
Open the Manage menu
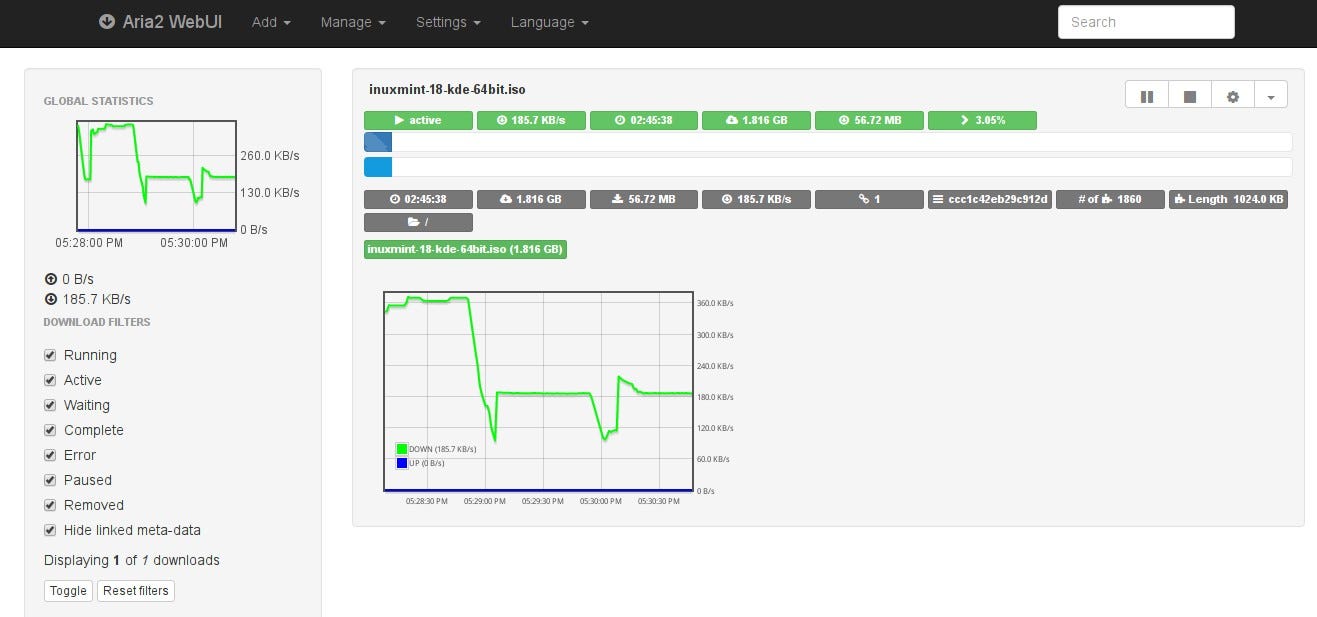click(x=353, y=22)
